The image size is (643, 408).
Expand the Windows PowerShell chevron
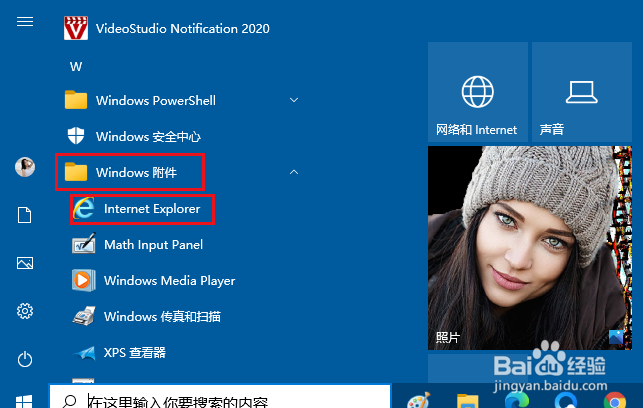coord(294,100)
